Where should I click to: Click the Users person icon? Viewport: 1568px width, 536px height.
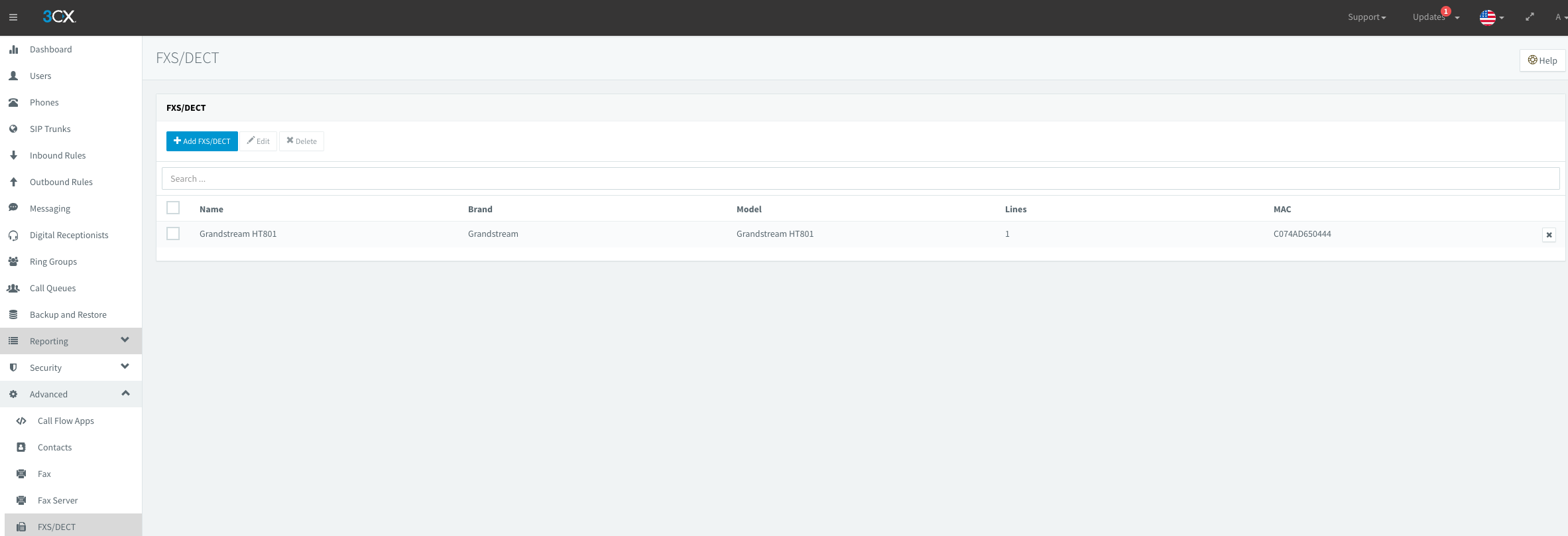tap(13, 76)
